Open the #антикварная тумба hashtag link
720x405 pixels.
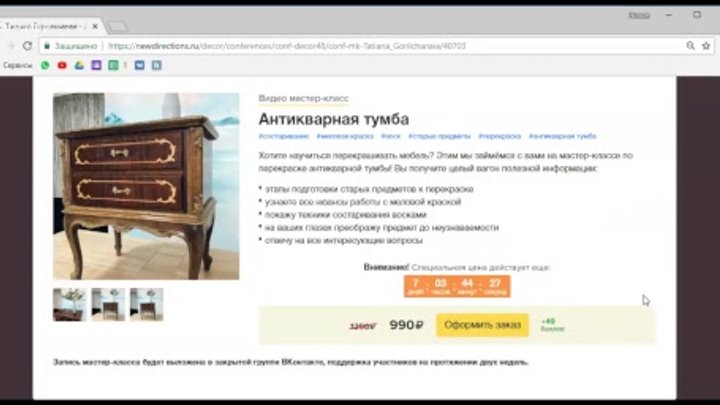pos(562,136)
